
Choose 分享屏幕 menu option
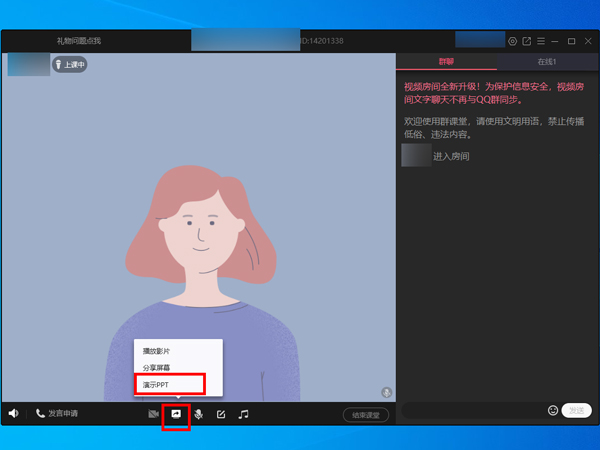click(x=157, y=368)
